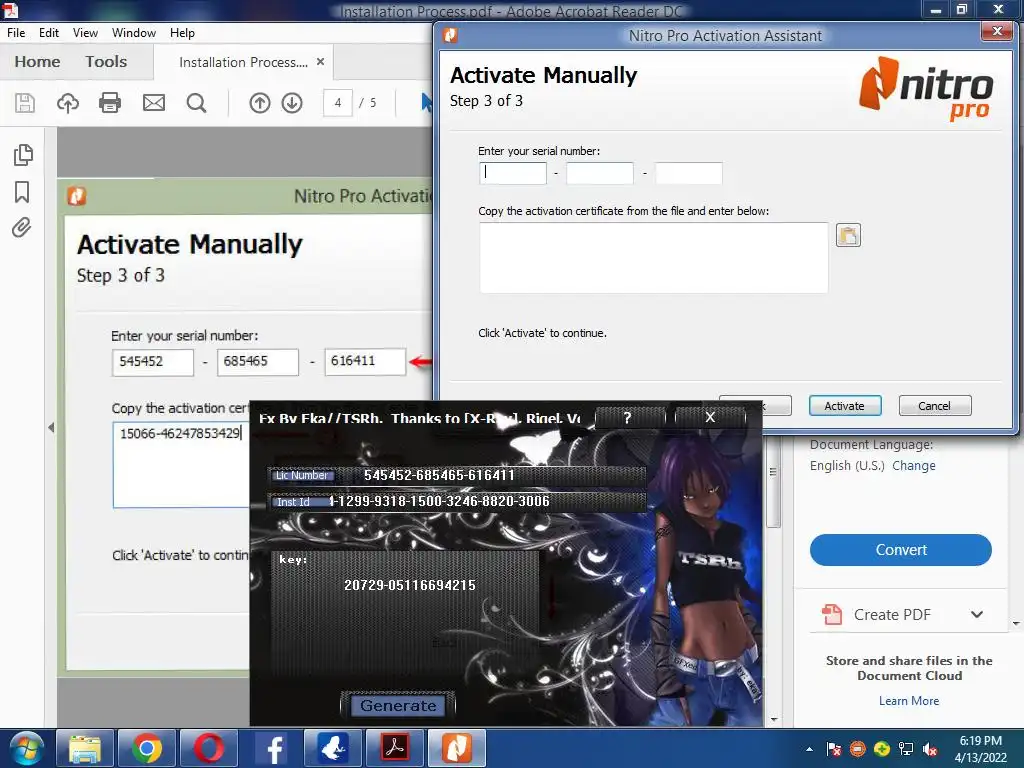Screen dimensions: 1024x768
Task: Click the network tray icon
Action: tap(906, 749)
